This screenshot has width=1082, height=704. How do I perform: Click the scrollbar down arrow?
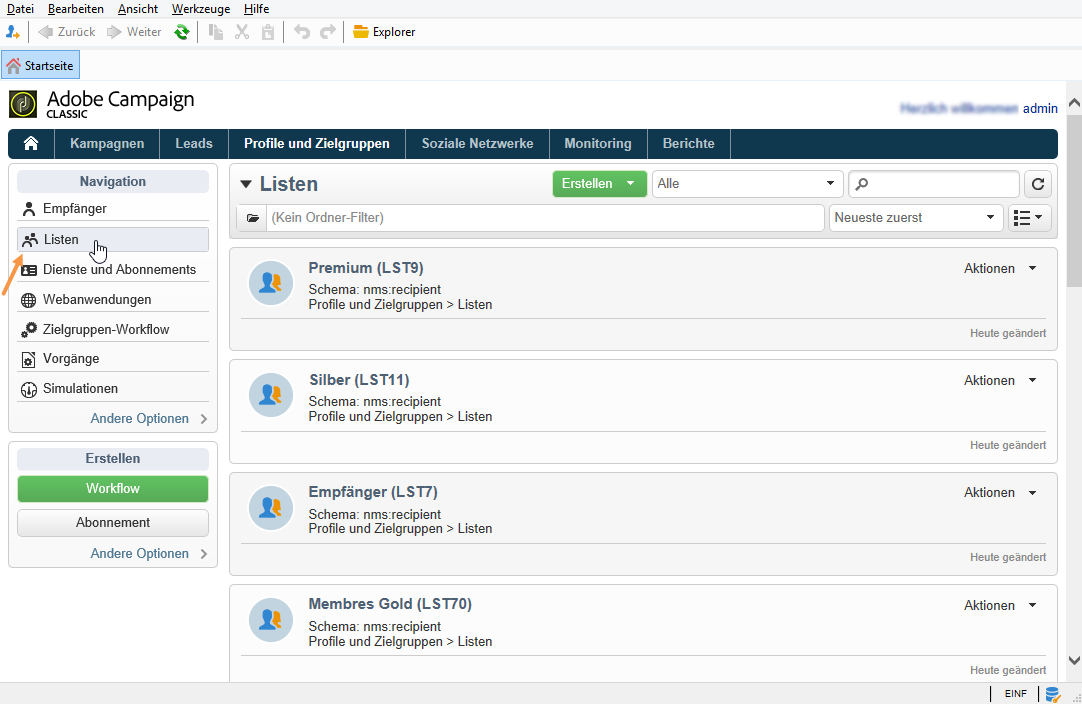tap(1074, 661)
